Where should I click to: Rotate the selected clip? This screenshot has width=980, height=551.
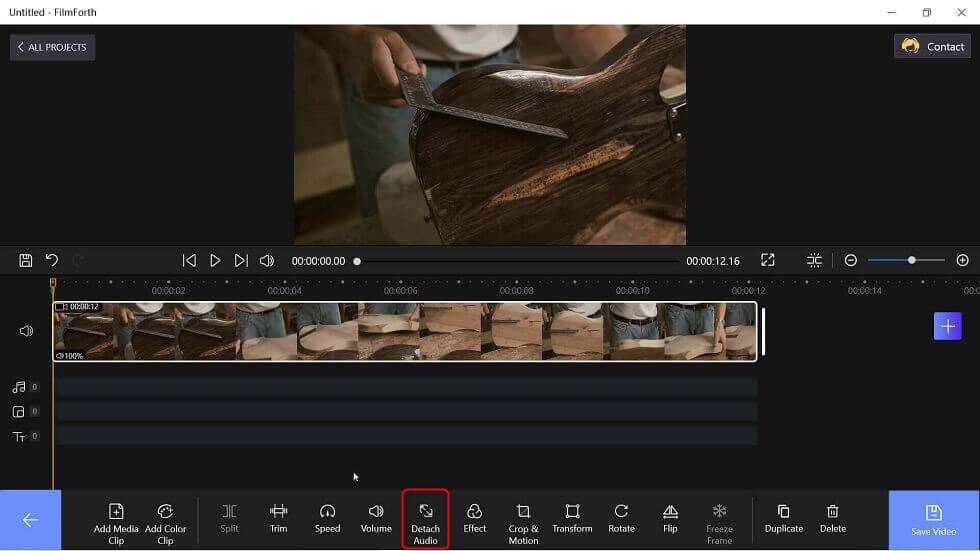click(621, 519)
